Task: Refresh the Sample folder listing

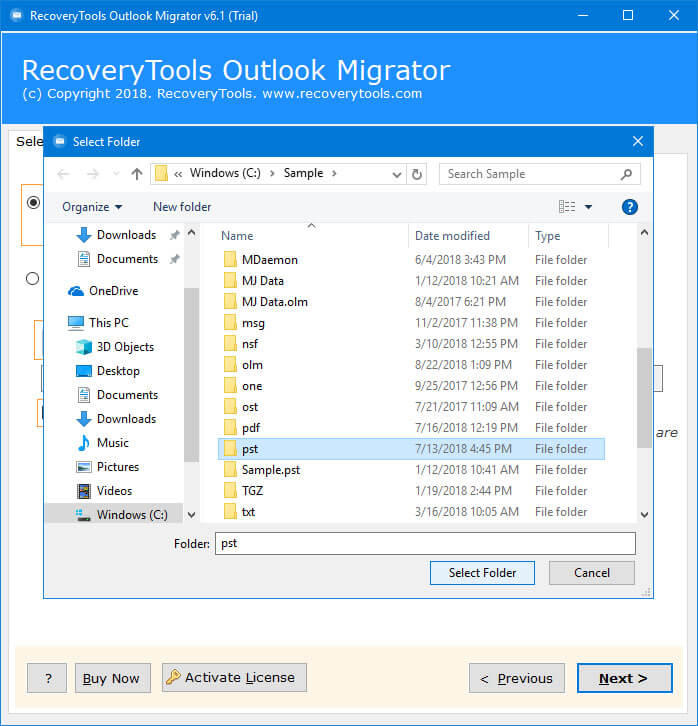Action: (417, 174)
